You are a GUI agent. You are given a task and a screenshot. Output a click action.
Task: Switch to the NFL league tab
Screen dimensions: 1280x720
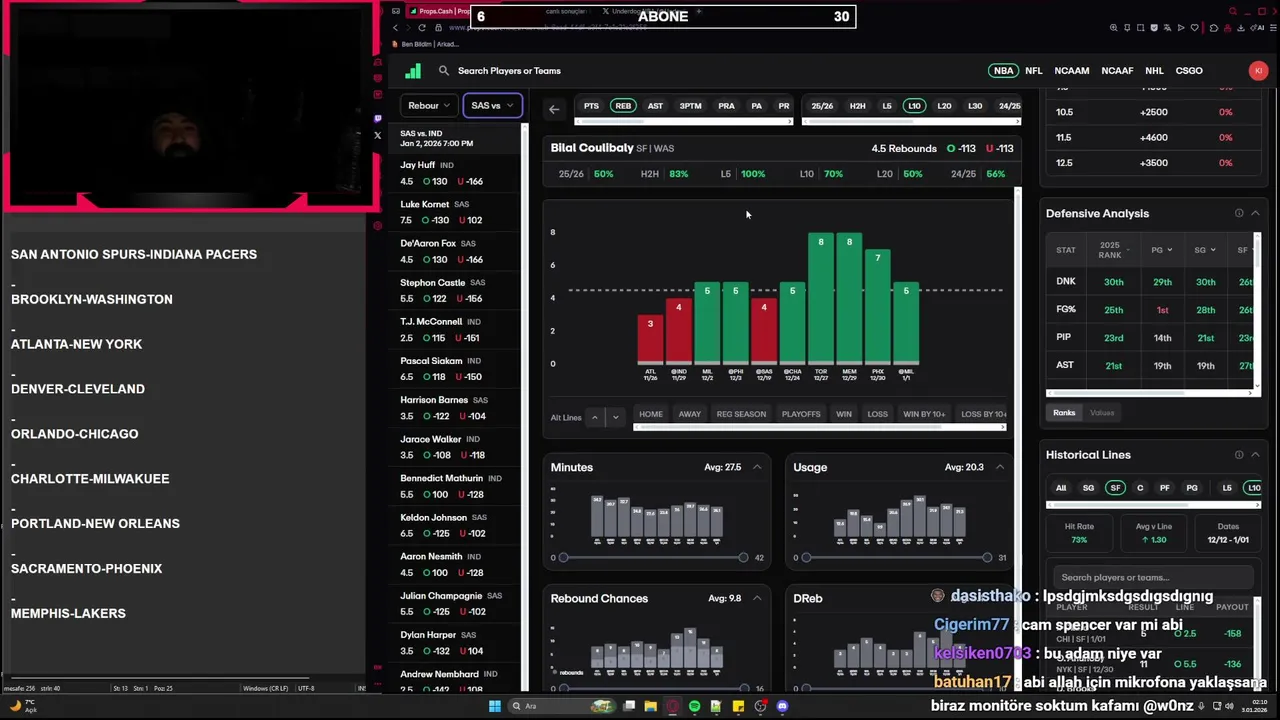1034,71
